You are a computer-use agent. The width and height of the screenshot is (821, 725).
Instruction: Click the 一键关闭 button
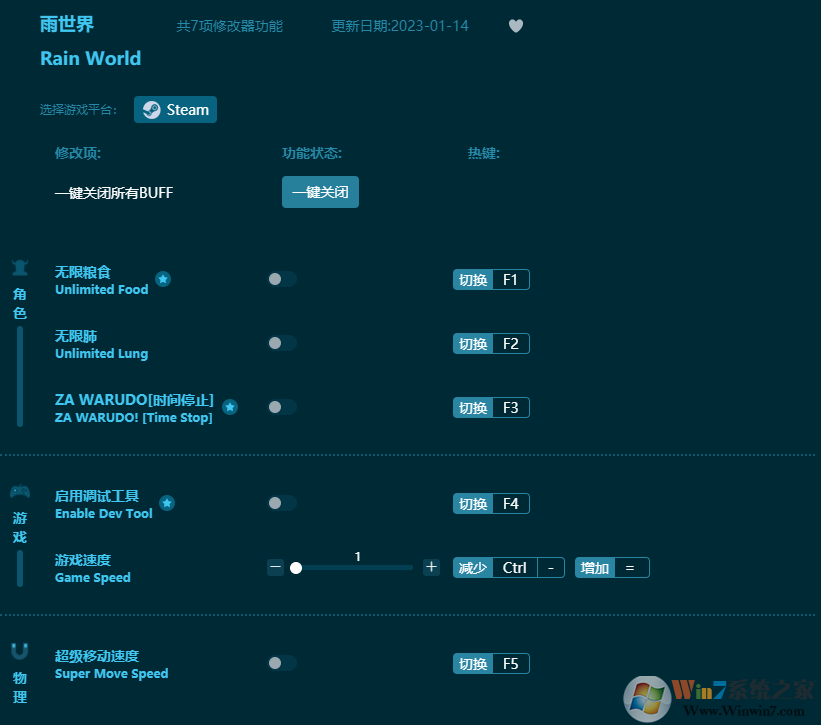coord(320,192)
